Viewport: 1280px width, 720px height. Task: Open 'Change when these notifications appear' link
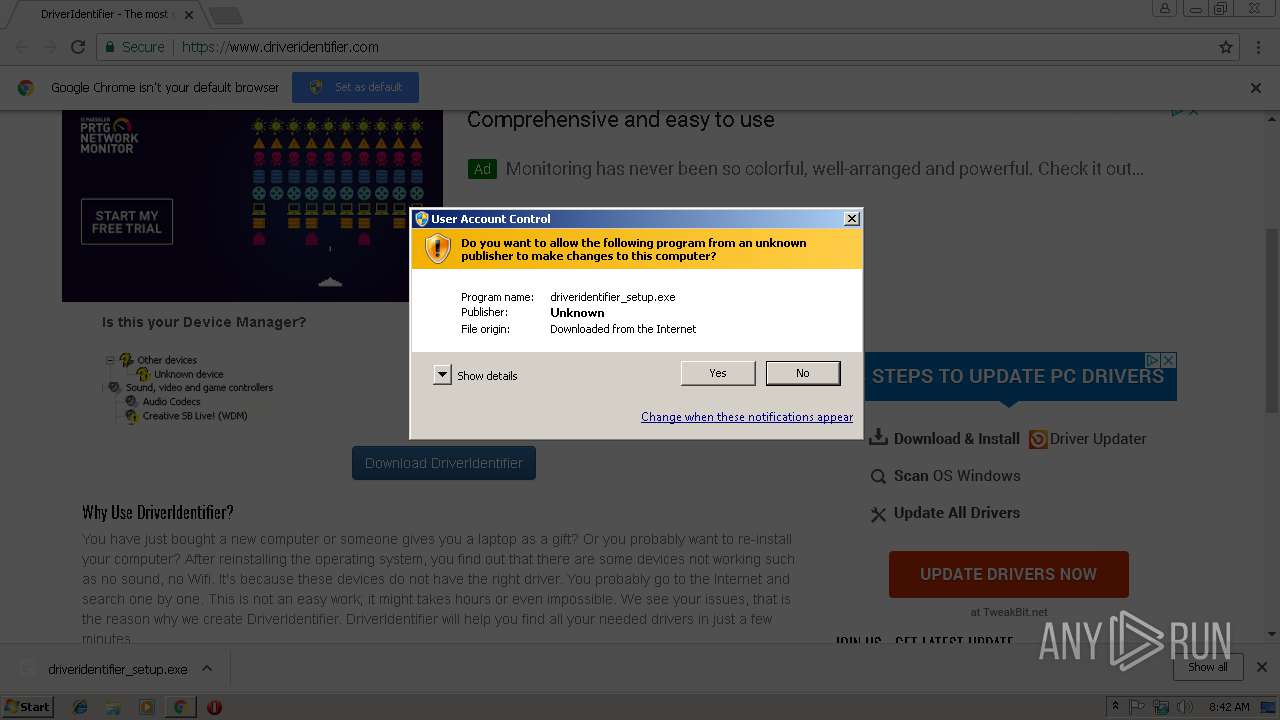747,417
